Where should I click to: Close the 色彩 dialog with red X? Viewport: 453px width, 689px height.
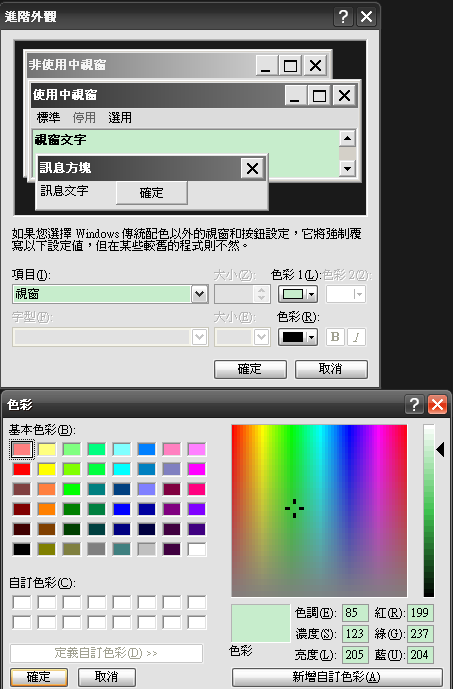[437, 404]
